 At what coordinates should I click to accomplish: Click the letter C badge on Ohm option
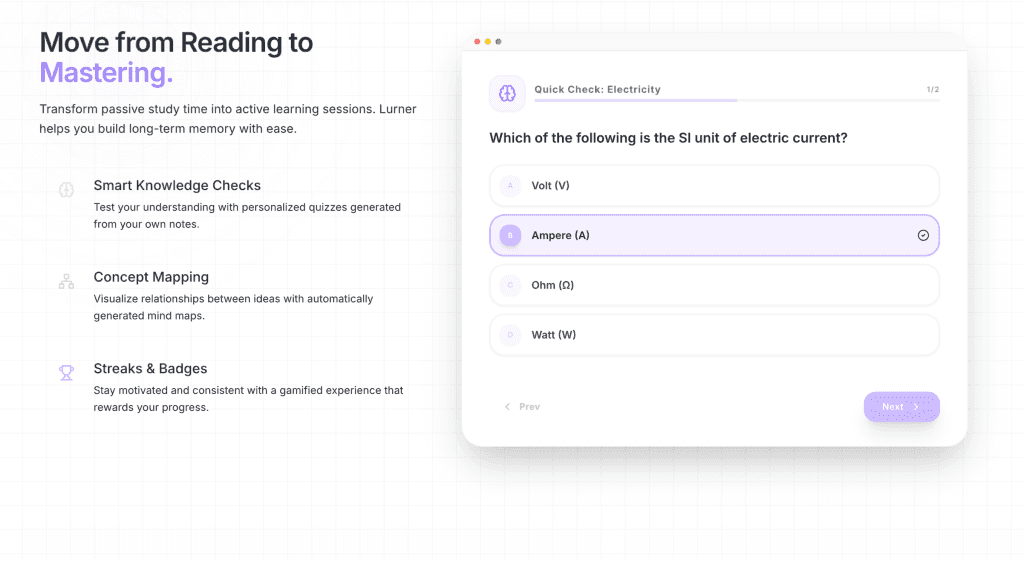(x=510, y=285)
